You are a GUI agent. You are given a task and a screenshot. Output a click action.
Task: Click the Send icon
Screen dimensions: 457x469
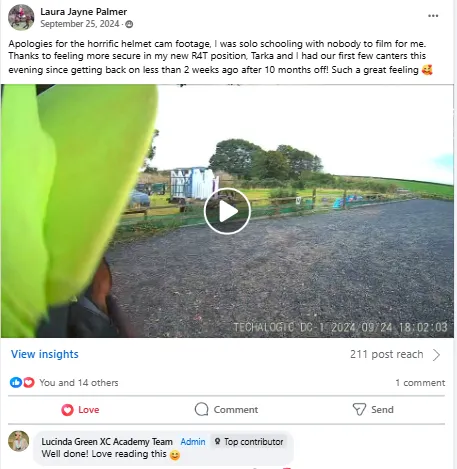359,409
